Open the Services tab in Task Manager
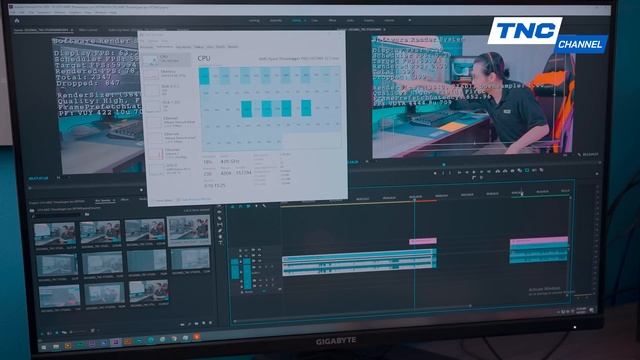Viewport: 640px width, 360px height. pyautogui.click(x=233, y=47)
